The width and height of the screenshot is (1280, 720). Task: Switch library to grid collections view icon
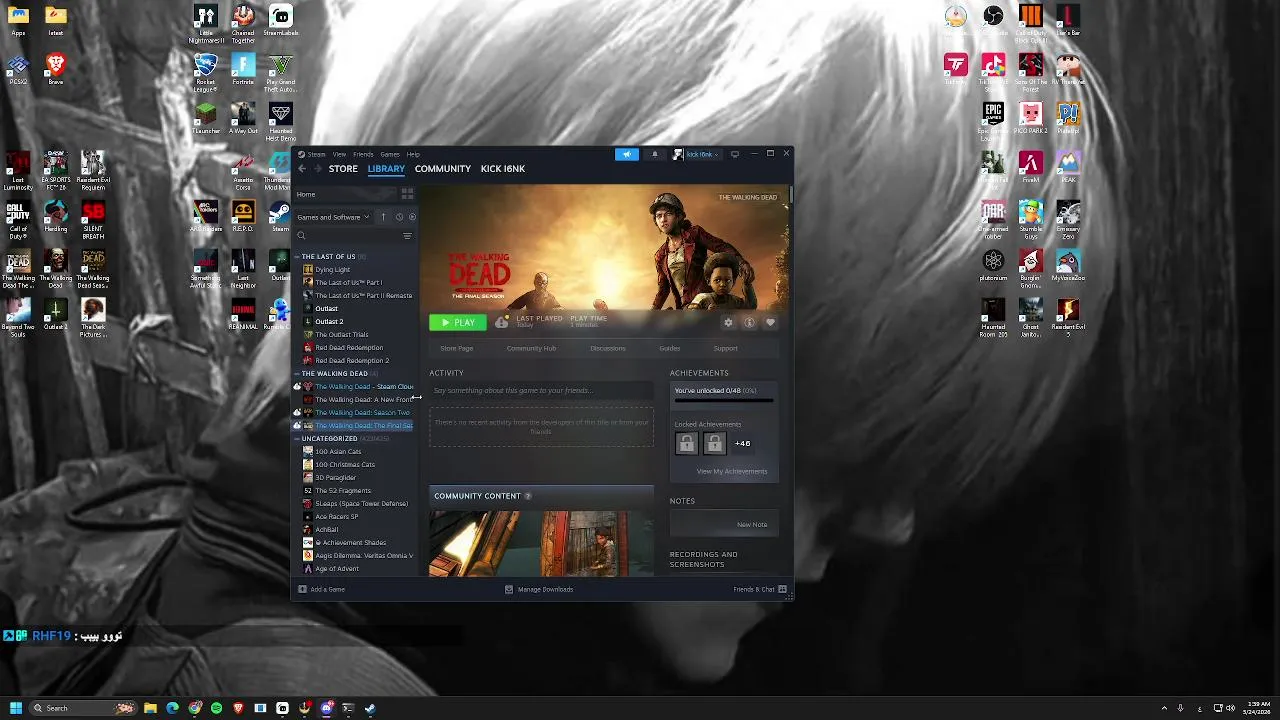pyautogui.click(x=407, y=194)
